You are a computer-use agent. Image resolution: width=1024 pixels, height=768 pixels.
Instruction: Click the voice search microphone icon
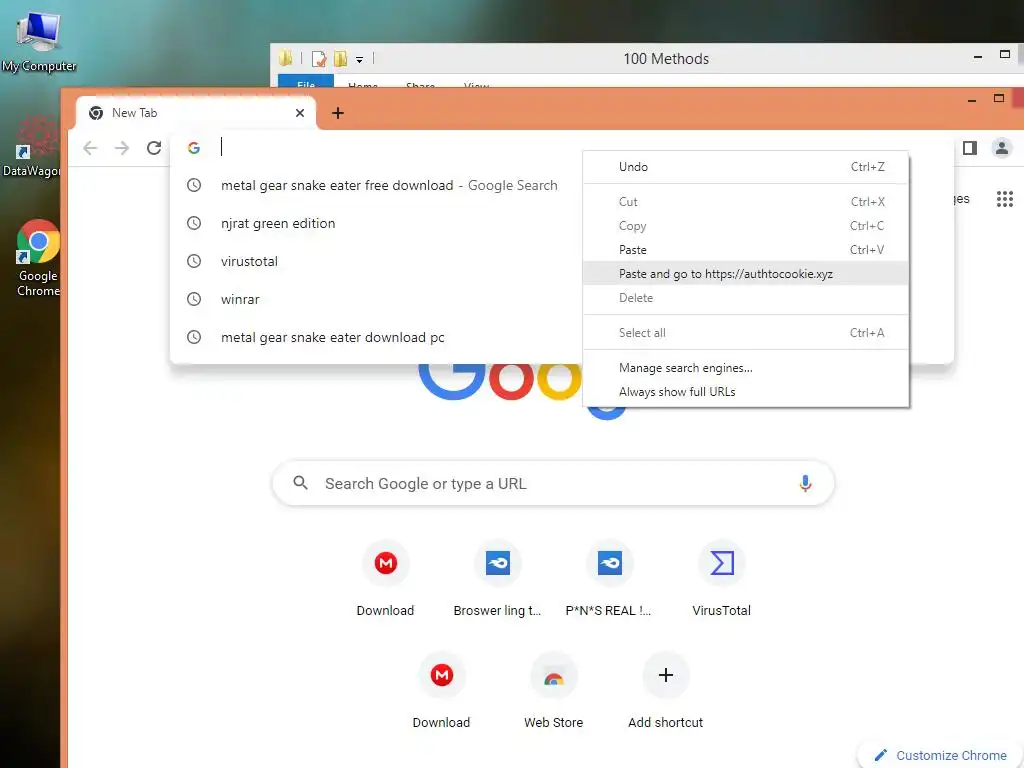click(x=805, y=483)
